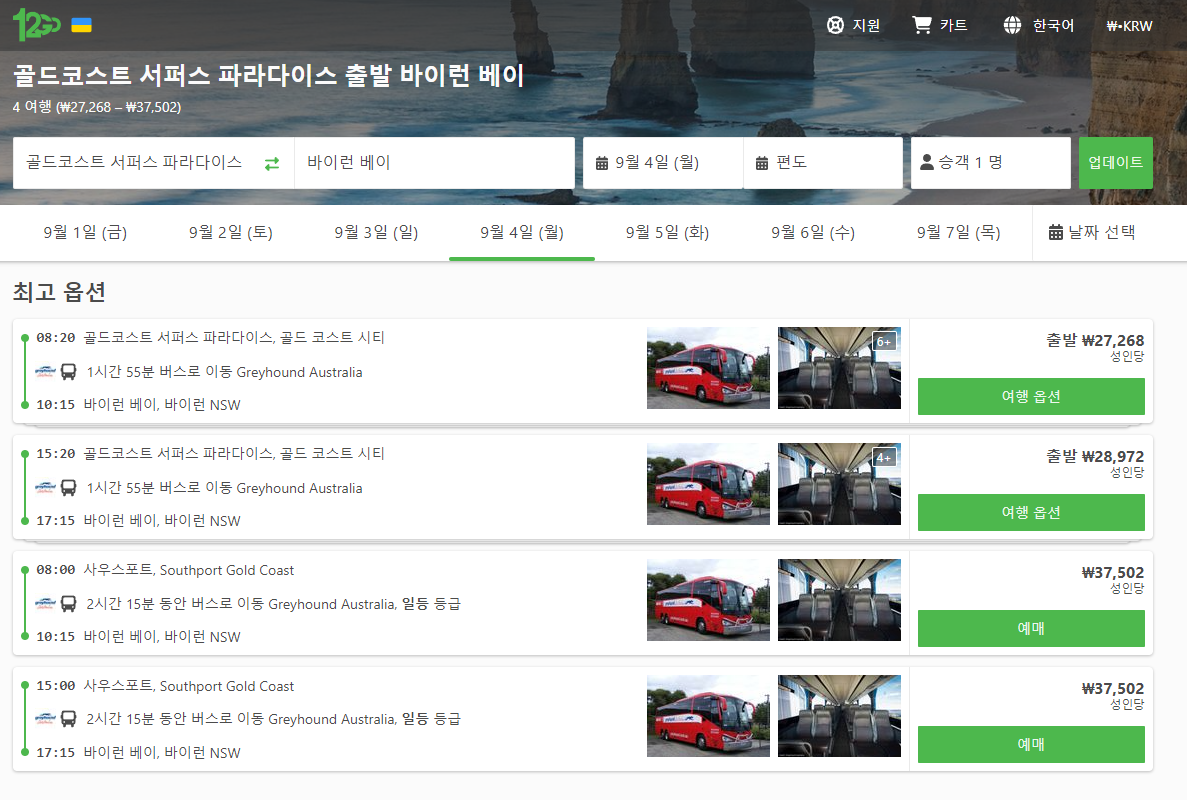Click calendar icon next to 날짜 선택
This screenshot has width=1187, height=800.
click(x=1055, y=232)
